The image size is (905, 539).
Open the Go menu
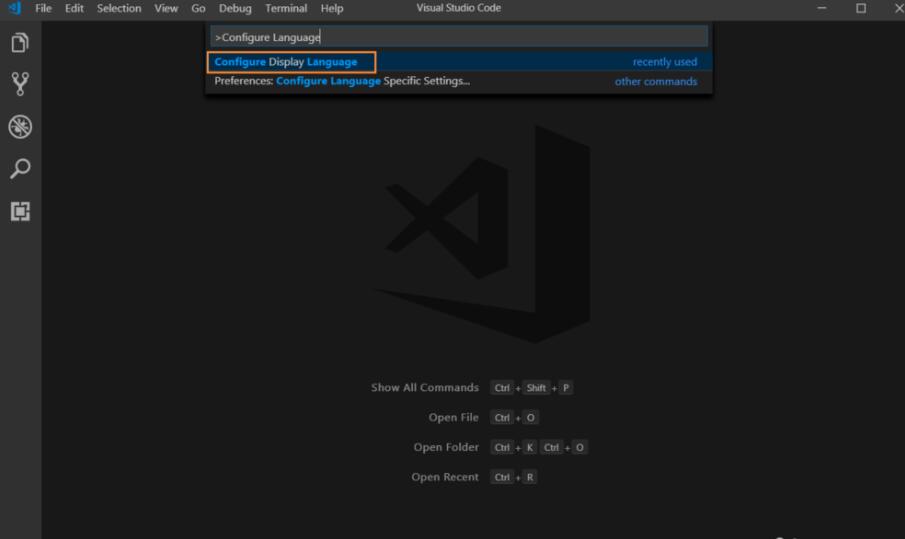coord(198,8)
